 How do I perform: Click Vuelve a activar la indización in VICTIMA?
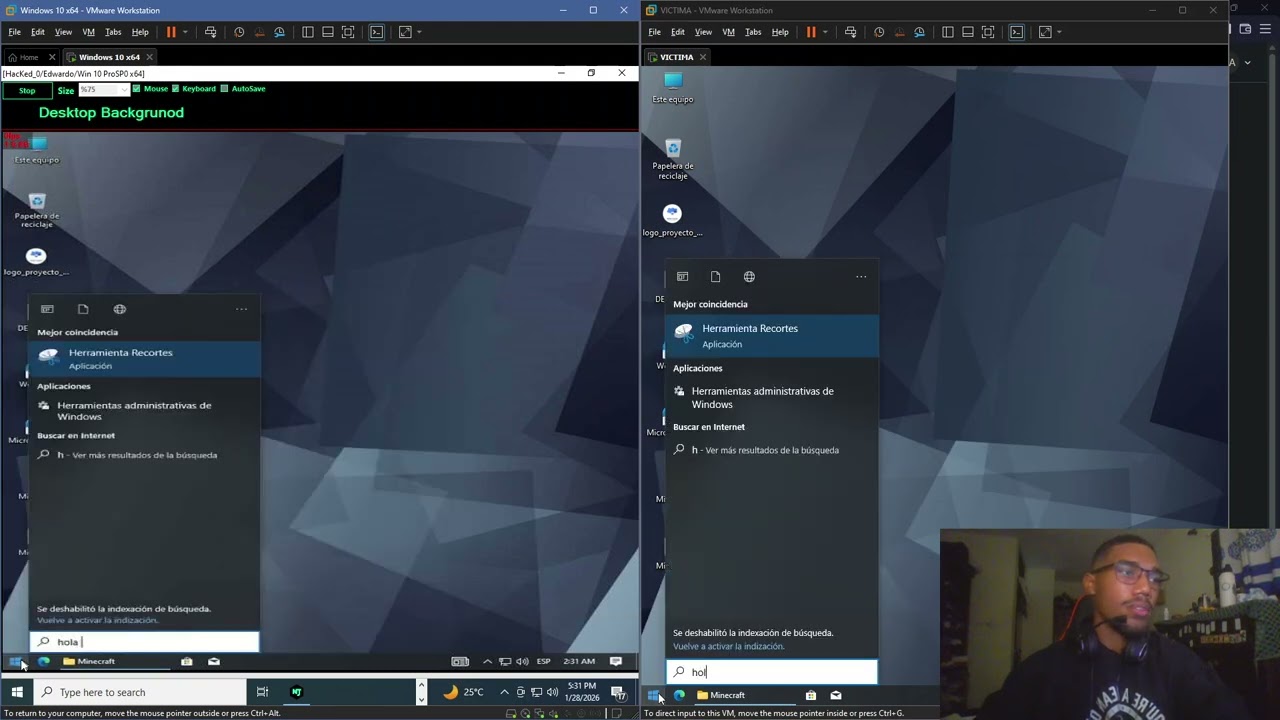pos(728,646)
